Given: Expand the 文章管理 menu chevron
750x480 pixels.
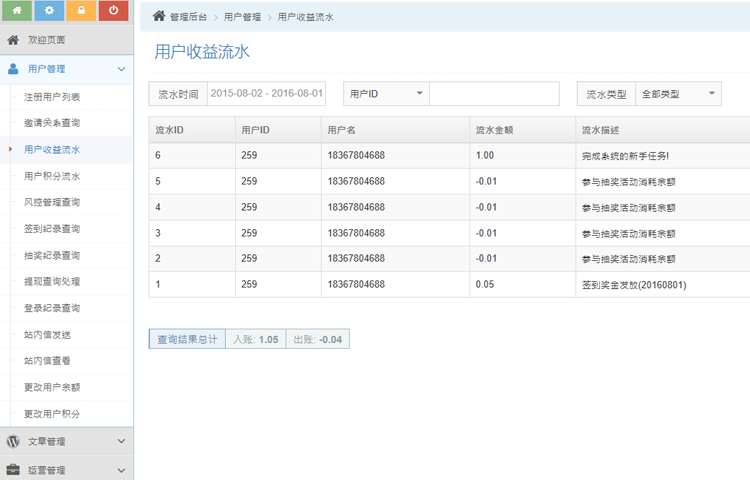Looking at the screenshot, I should tap(121, 441).
